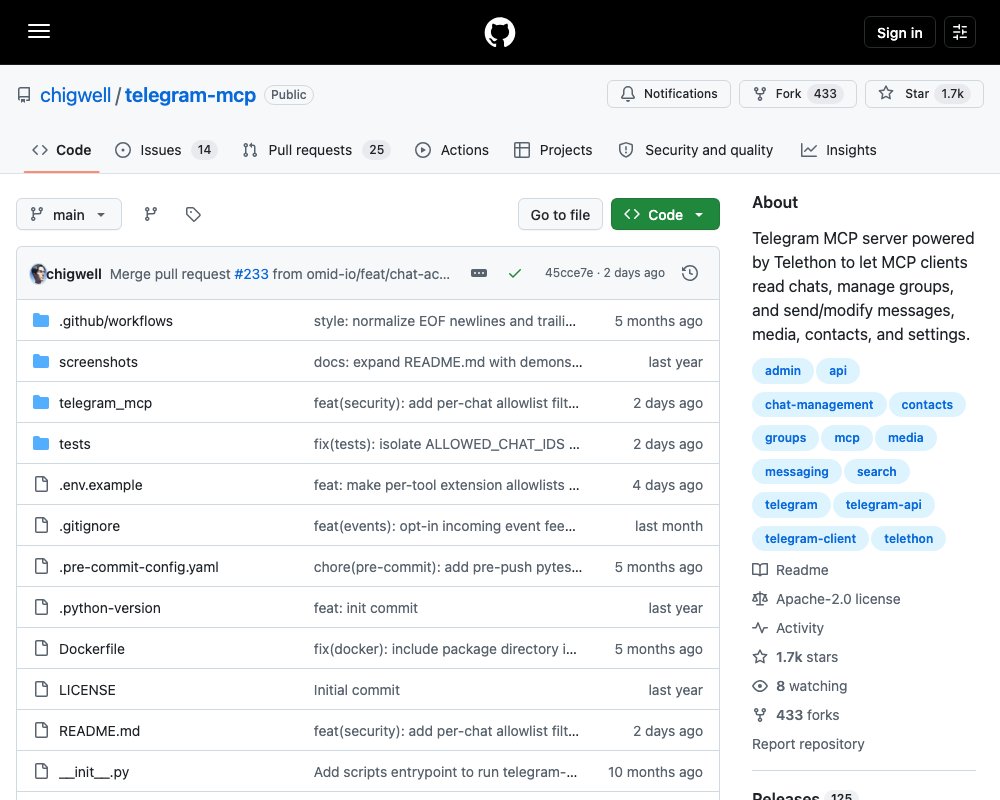This screenshot has width=1000, height=800.
Task: Open the Projects tab
Action: click(x=554, y=150)
